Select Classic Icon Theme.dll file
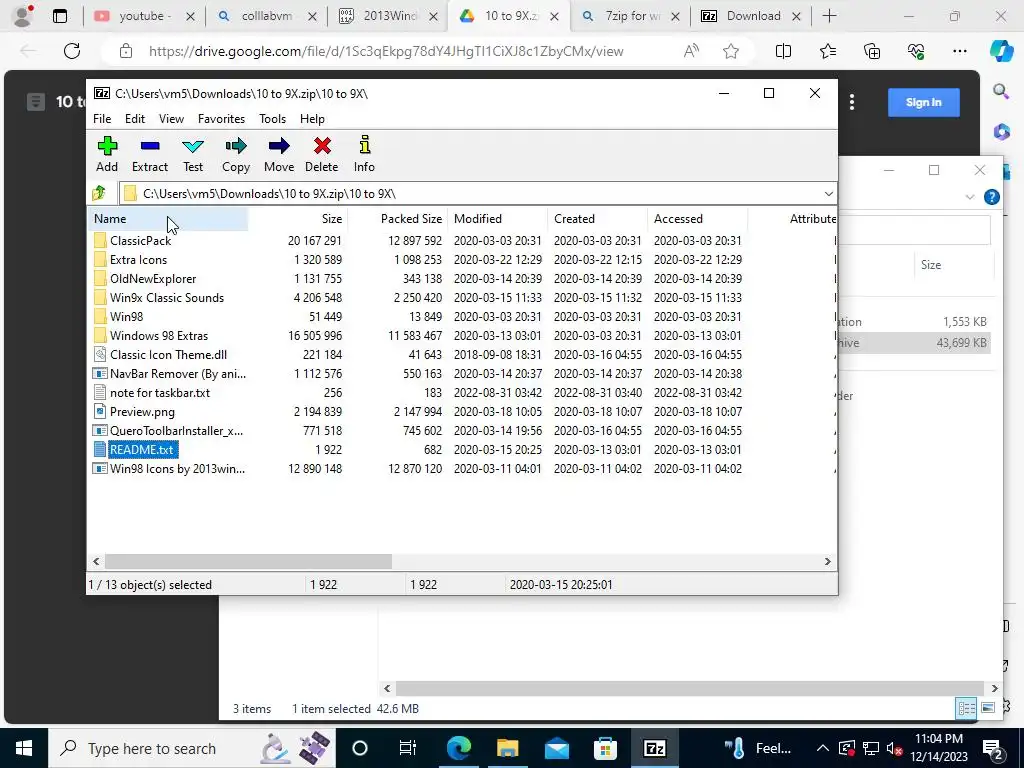The image size is (1024, 768). click(x=168, y=355)
